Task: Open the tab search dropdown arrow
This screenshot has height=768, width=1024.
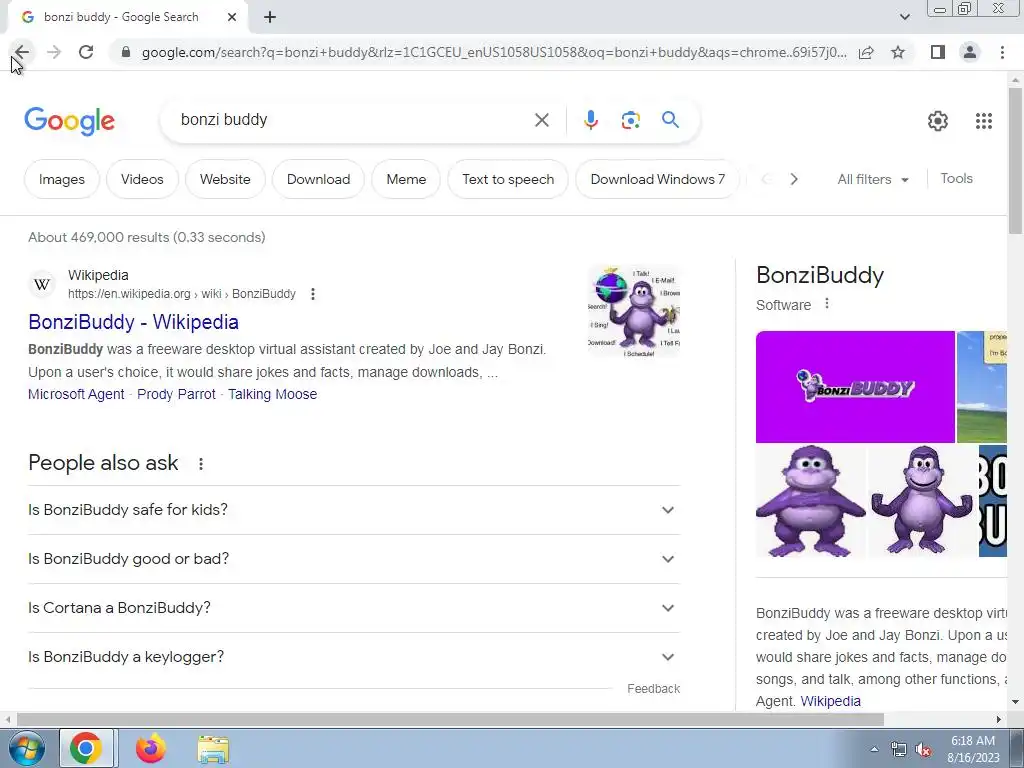Action: point(904,17)
